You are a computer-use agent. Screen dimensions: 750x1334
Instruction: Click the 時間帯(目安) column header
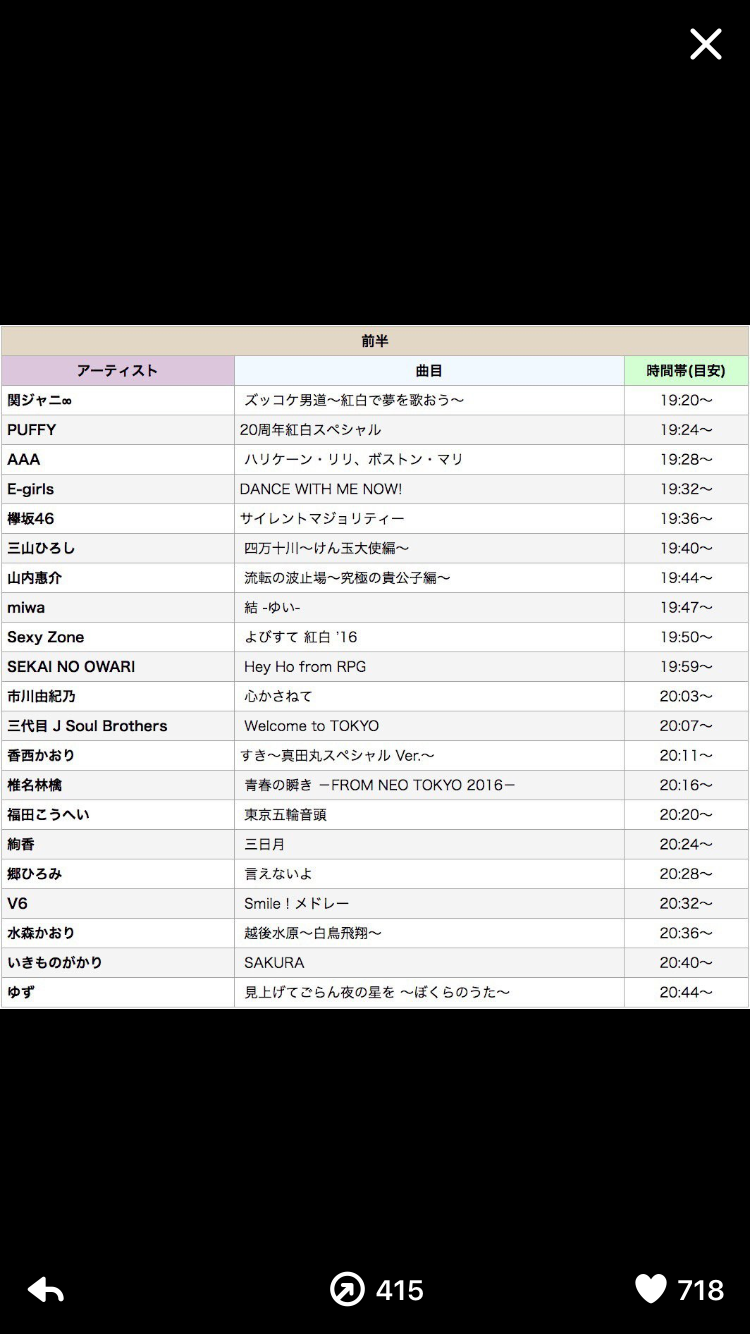point(686,371)
